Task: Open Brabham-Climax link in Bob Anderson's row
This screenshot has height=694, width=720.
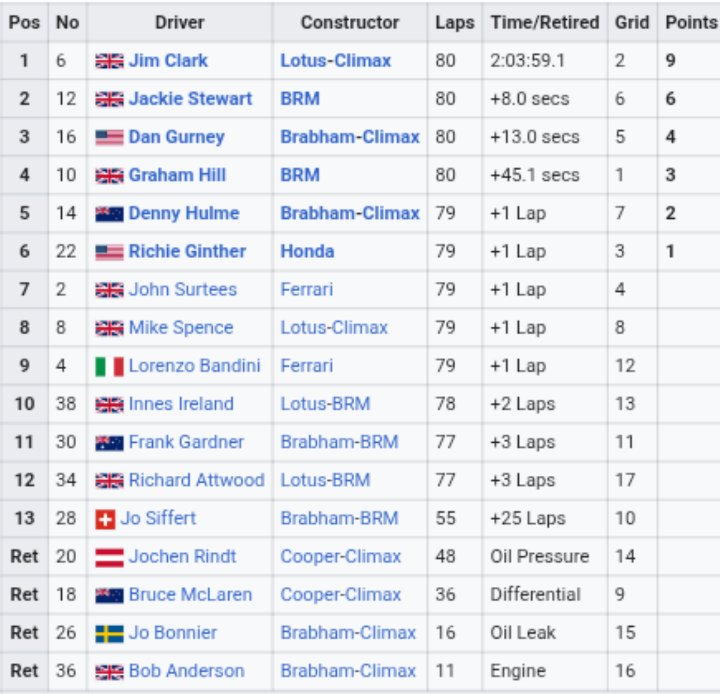Action: click(348, 671)
